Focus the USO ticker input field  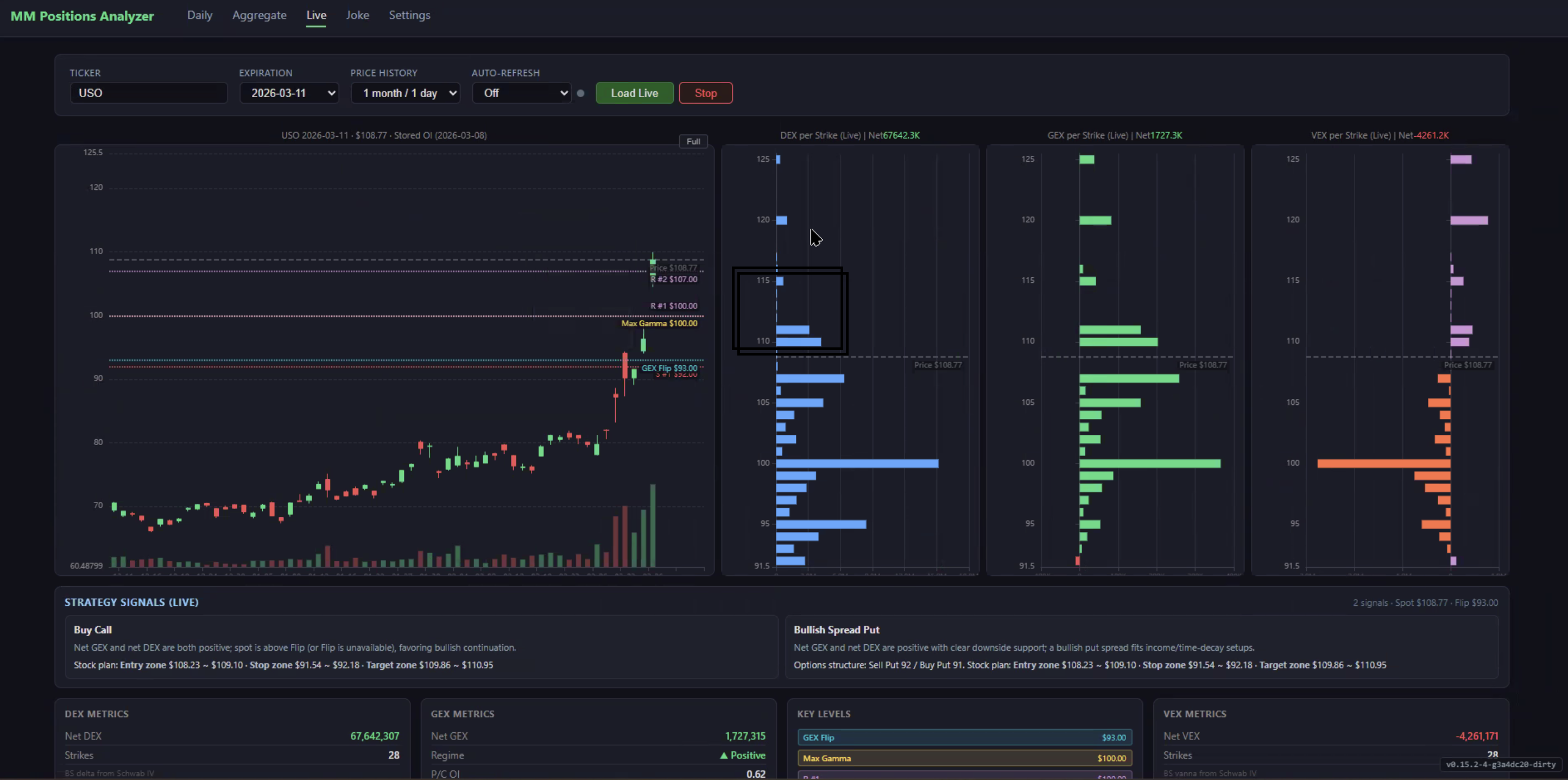149,93
